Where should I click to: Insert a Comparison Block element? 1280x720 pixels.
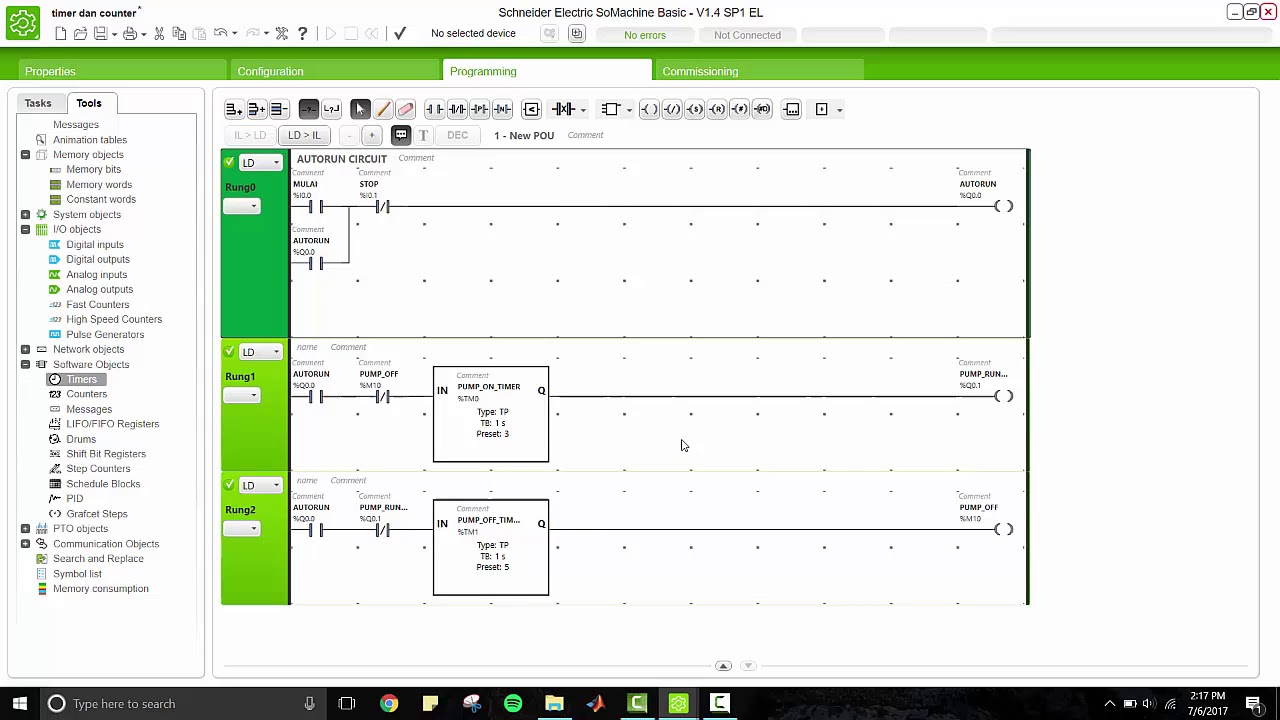tap(531, 109)
